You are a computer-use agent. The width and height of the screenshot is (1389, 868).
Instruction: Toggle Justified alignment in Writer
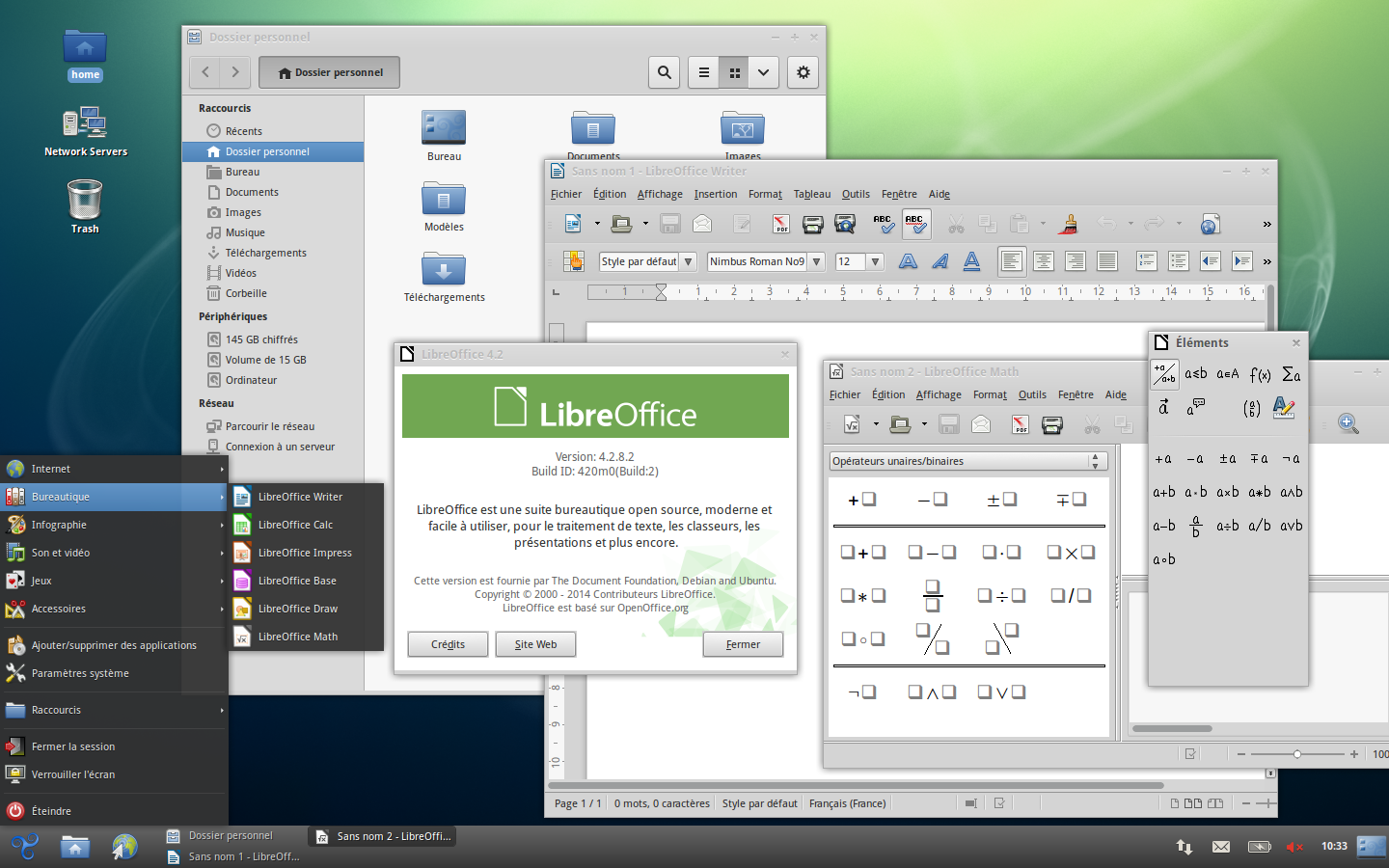click(1107, 261)
